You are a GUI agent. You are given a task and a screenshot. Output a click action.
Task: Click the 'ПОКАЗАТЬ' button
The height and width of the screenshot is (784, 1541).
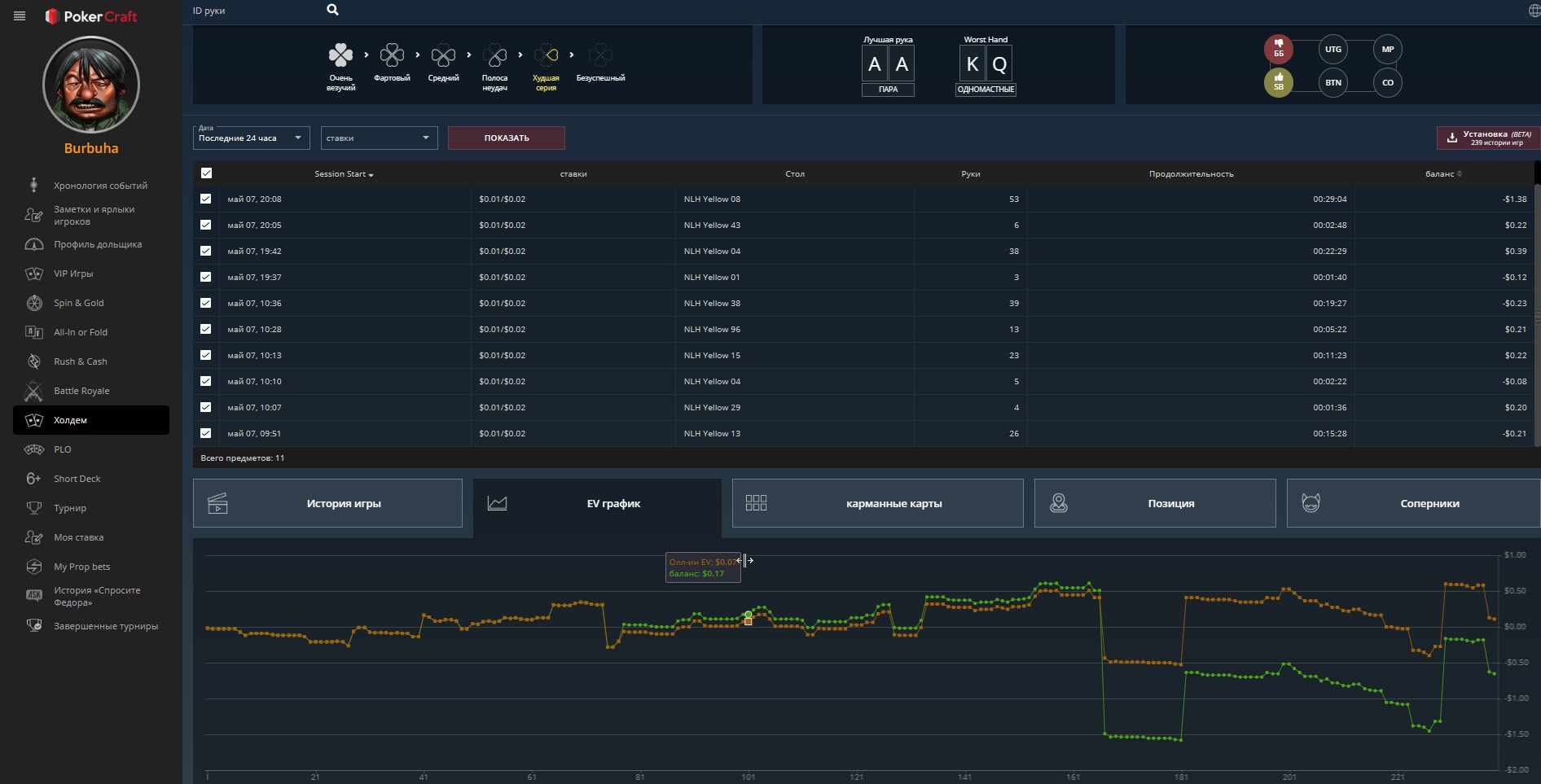(507, 138)
